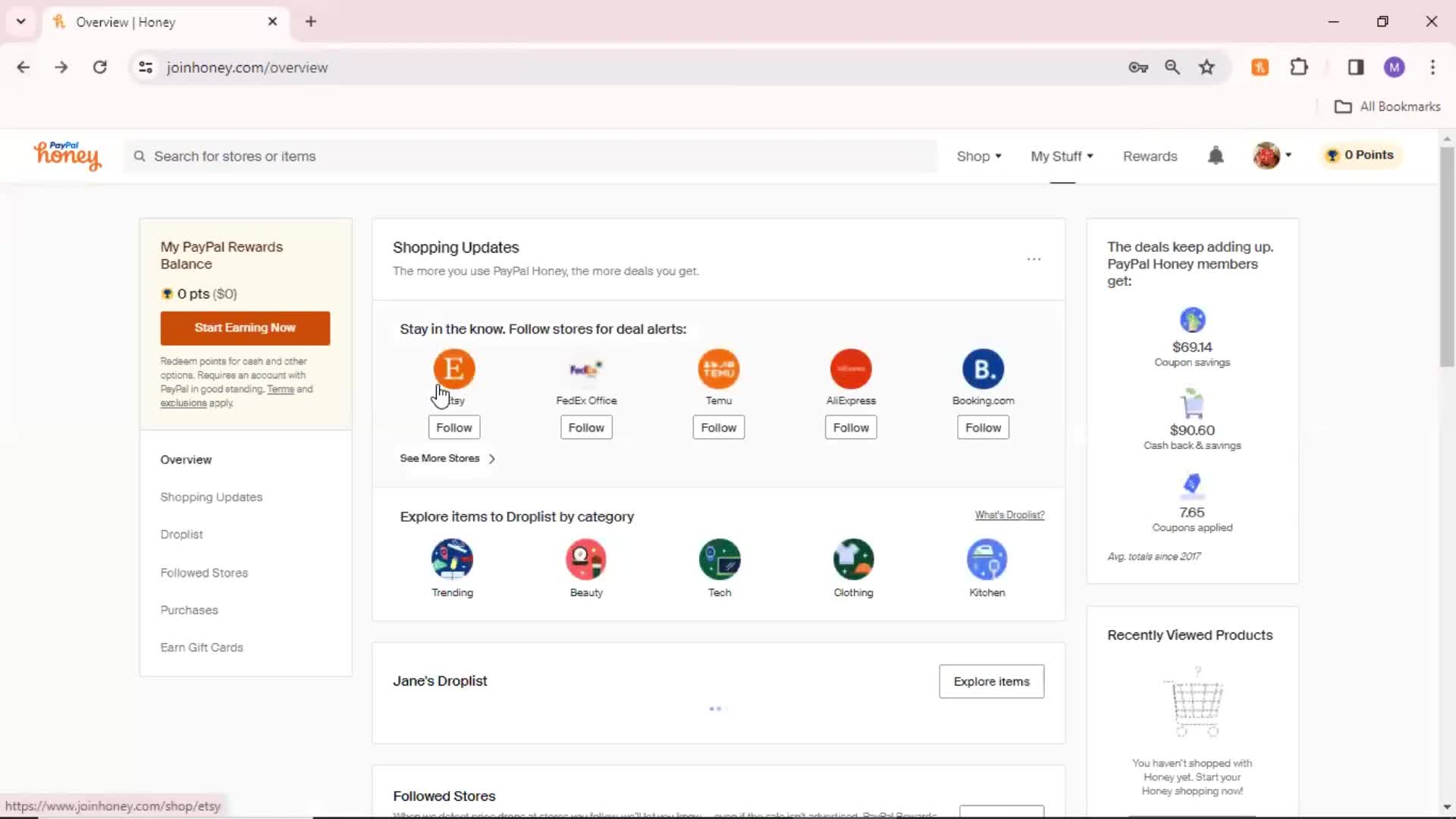Open the Chrome profile M avatar
The image size is (1456, 819).
pyautogui.click(x=1394, y=67)
